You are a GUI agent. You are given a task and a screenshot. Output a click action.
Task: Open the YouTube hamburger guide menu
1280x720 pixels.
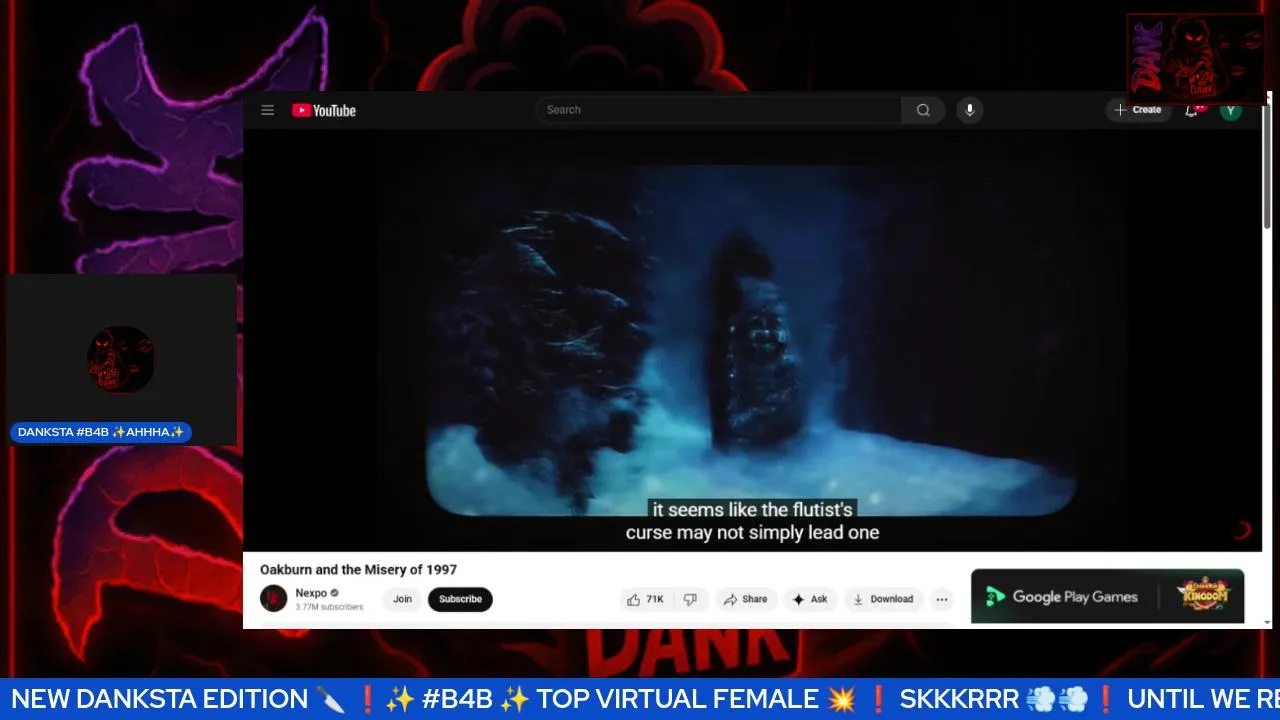point(267,110)
